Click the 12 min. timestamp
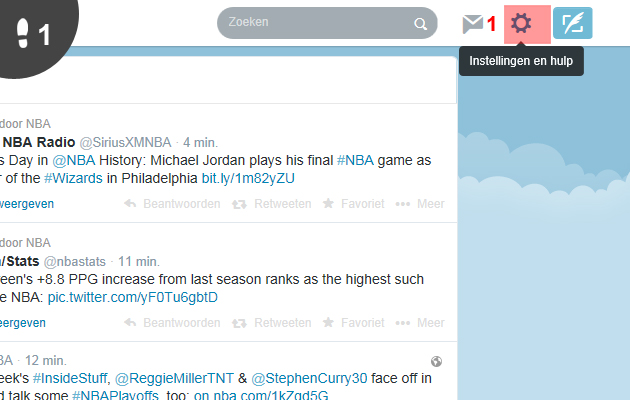The width and height of the screenshot is (630, 400). [x=46, y=361]
